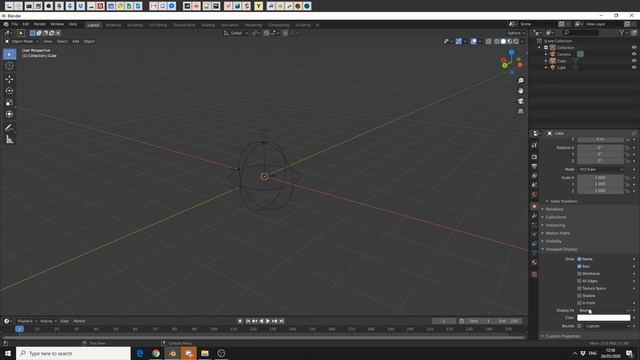Open the viewport Options popover
Screen dimensions: 640x360
click(516, 33)
